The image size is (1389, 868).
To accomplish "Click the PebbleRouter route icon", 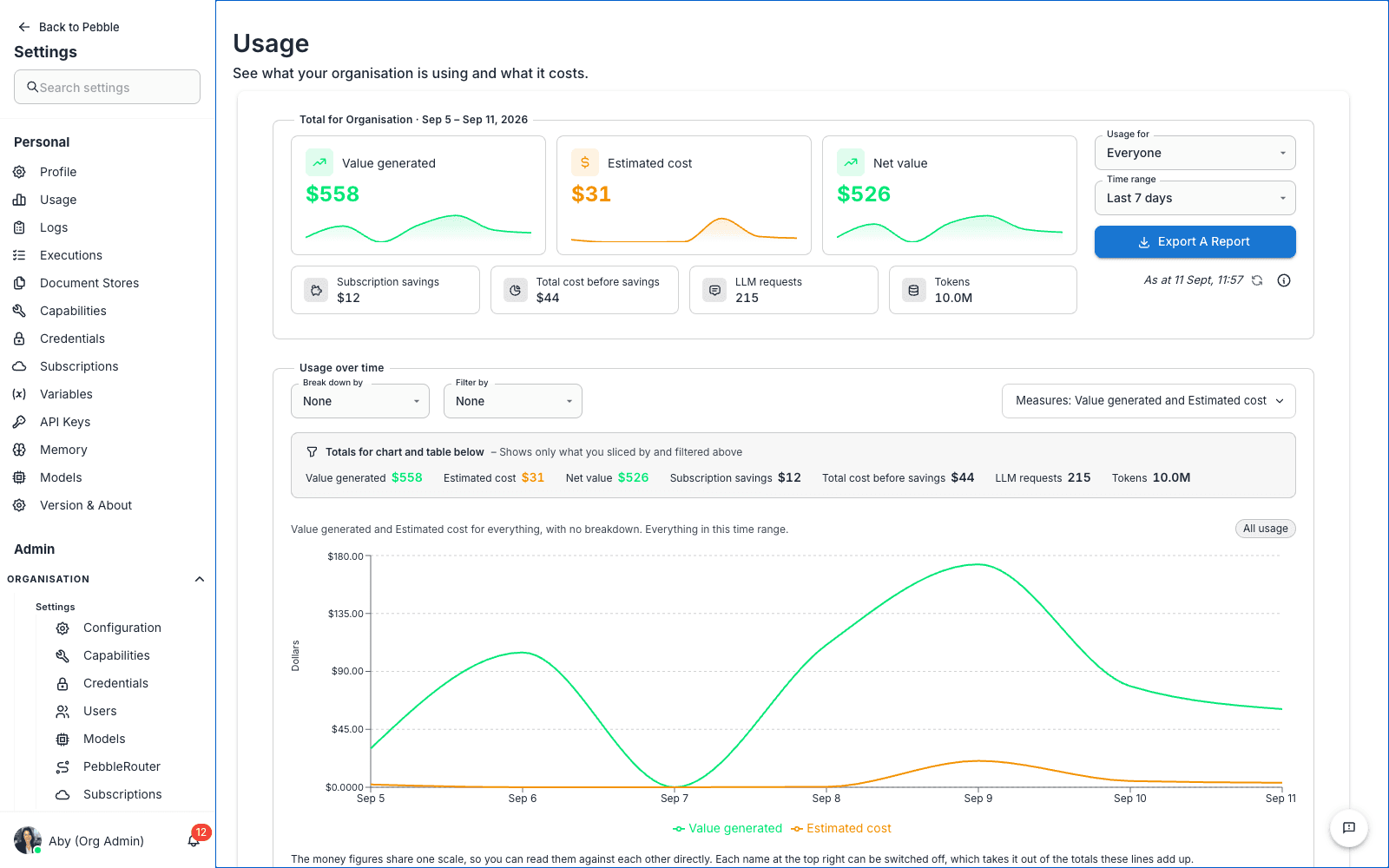I will 63,767.
